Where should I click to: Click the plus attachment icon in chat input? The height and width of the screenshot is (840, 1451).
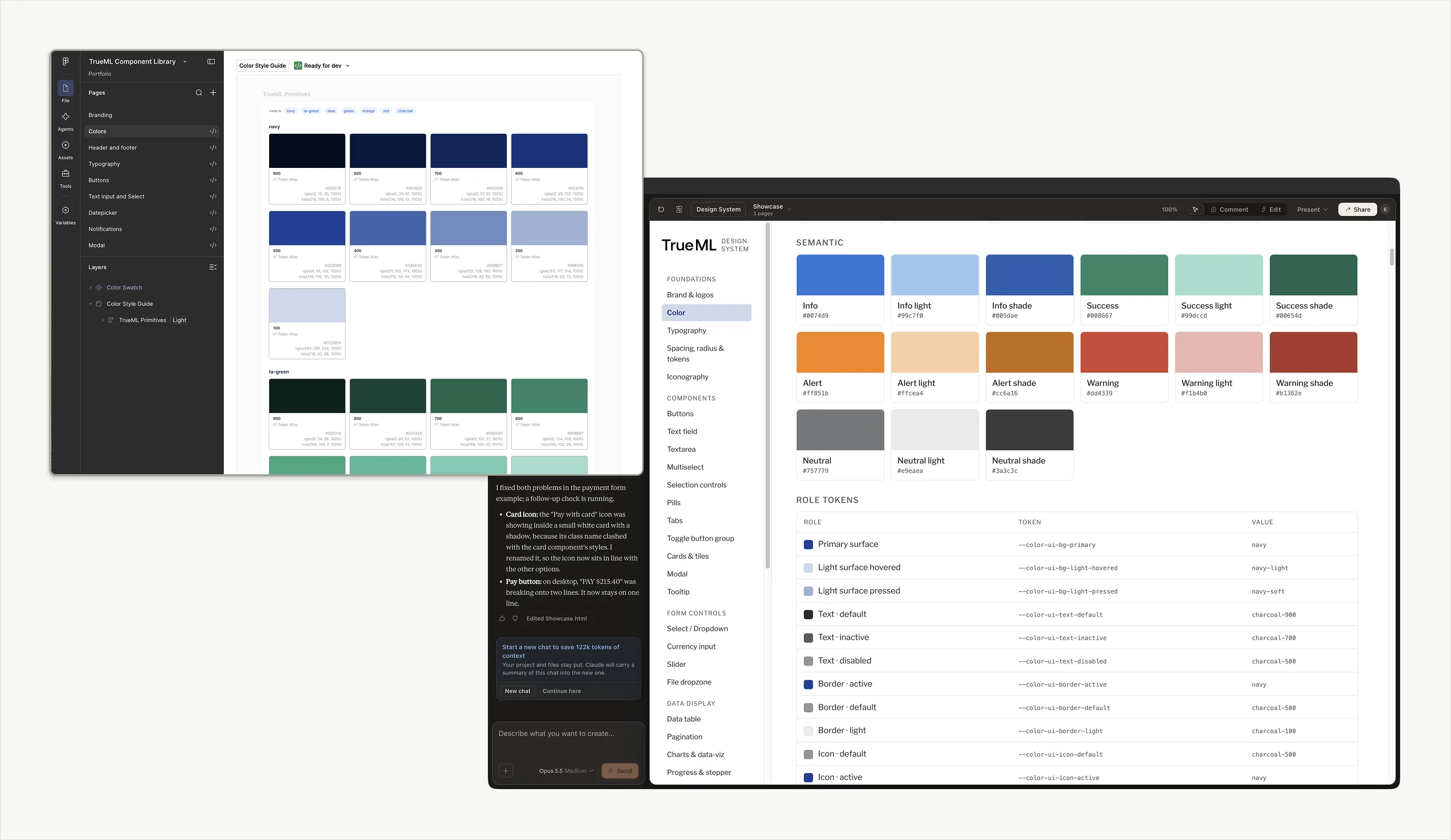pos(506,771)
